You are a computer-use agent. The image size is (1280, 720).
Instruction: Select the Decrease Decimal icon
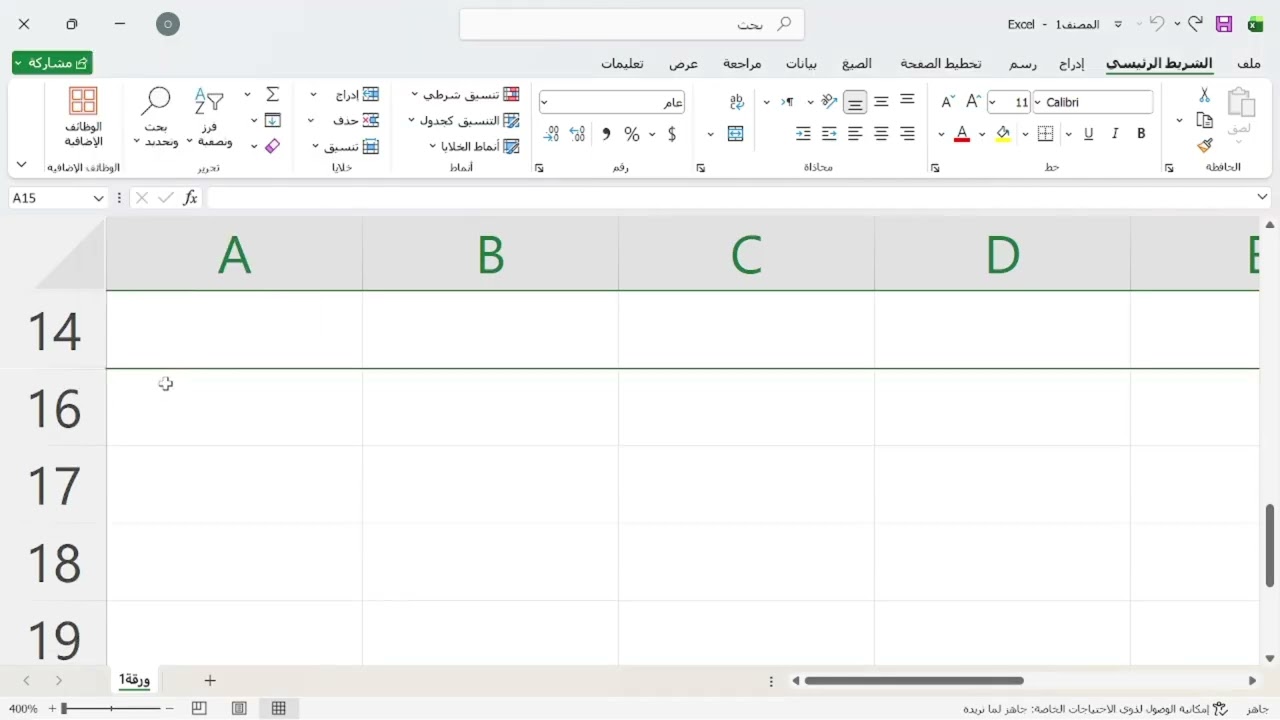[x=551, y=134]
